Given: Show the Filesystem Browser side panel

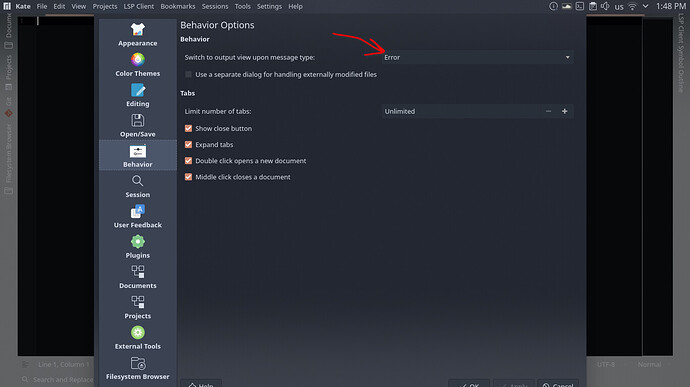Looking at the screenshot, I should pos(8,159).
